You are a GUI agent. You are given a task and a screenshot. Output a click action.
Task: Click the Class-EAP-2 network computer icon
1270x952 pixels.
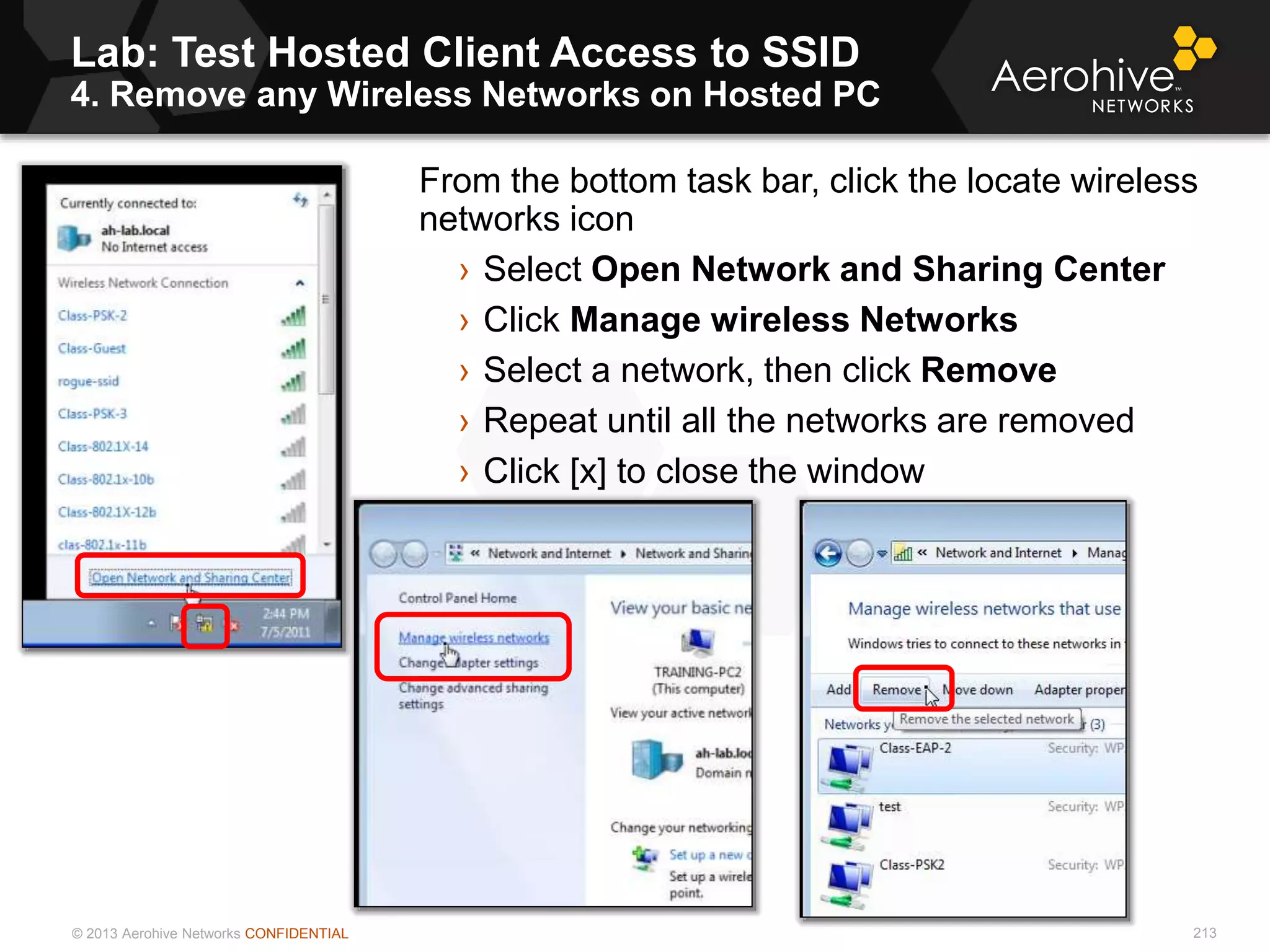846,768
